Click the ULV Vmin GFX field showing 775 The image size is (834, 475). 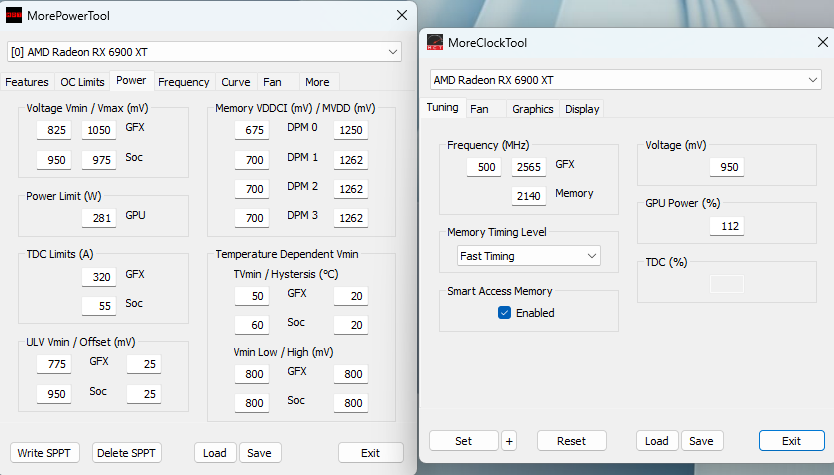tap(54, 364)
